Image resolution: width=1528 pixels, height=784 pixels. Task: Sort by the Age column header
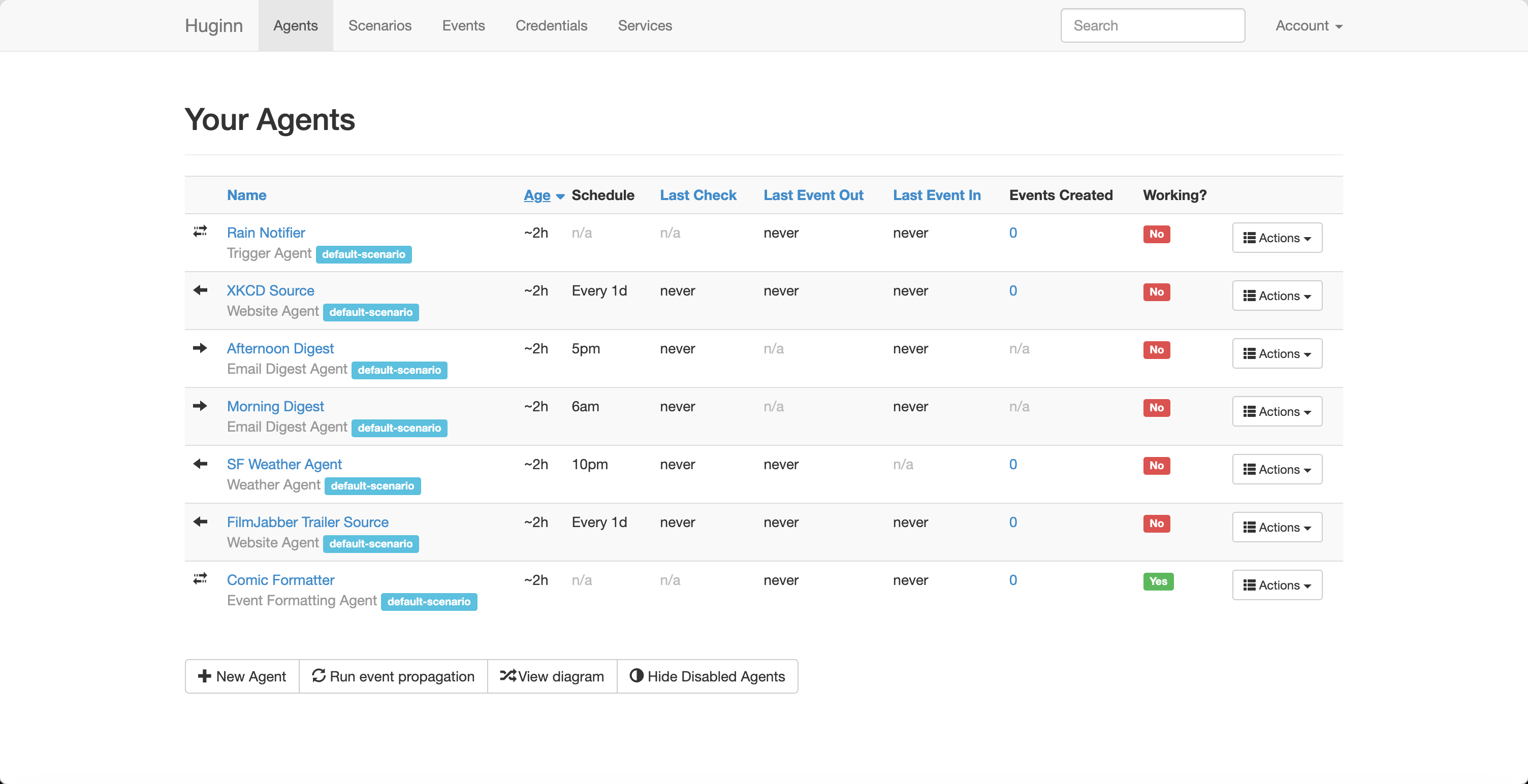pyautogui.click(x=537, y=195)
